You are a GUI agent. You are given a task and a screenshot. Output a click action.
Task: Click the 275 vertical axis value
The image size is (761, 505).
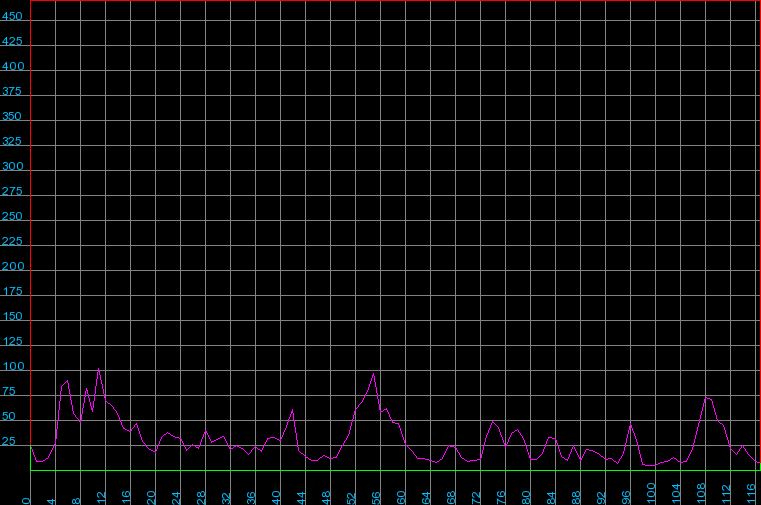12,192
